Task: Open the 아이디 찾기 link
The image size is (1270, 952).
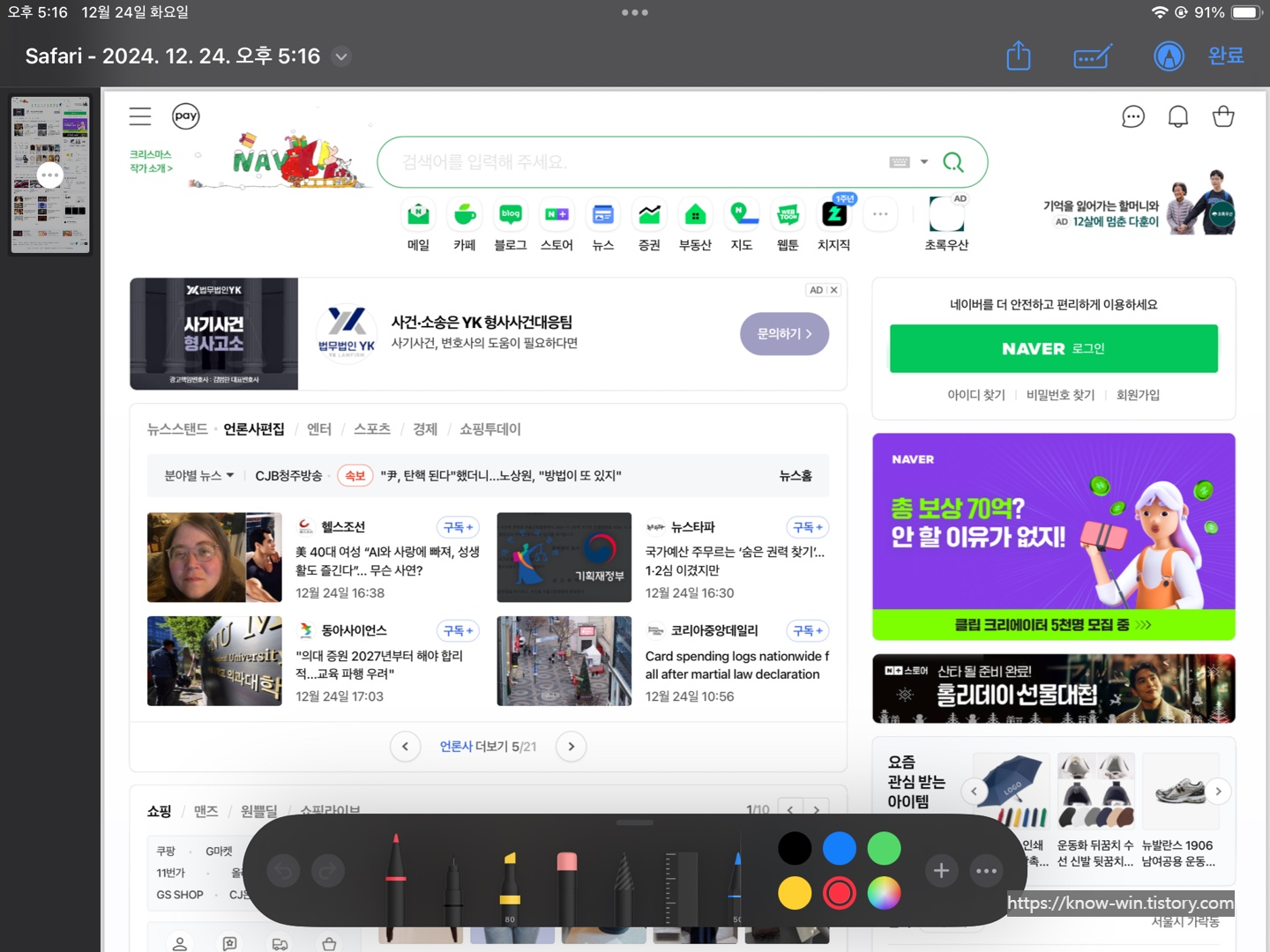Action: 976,395
